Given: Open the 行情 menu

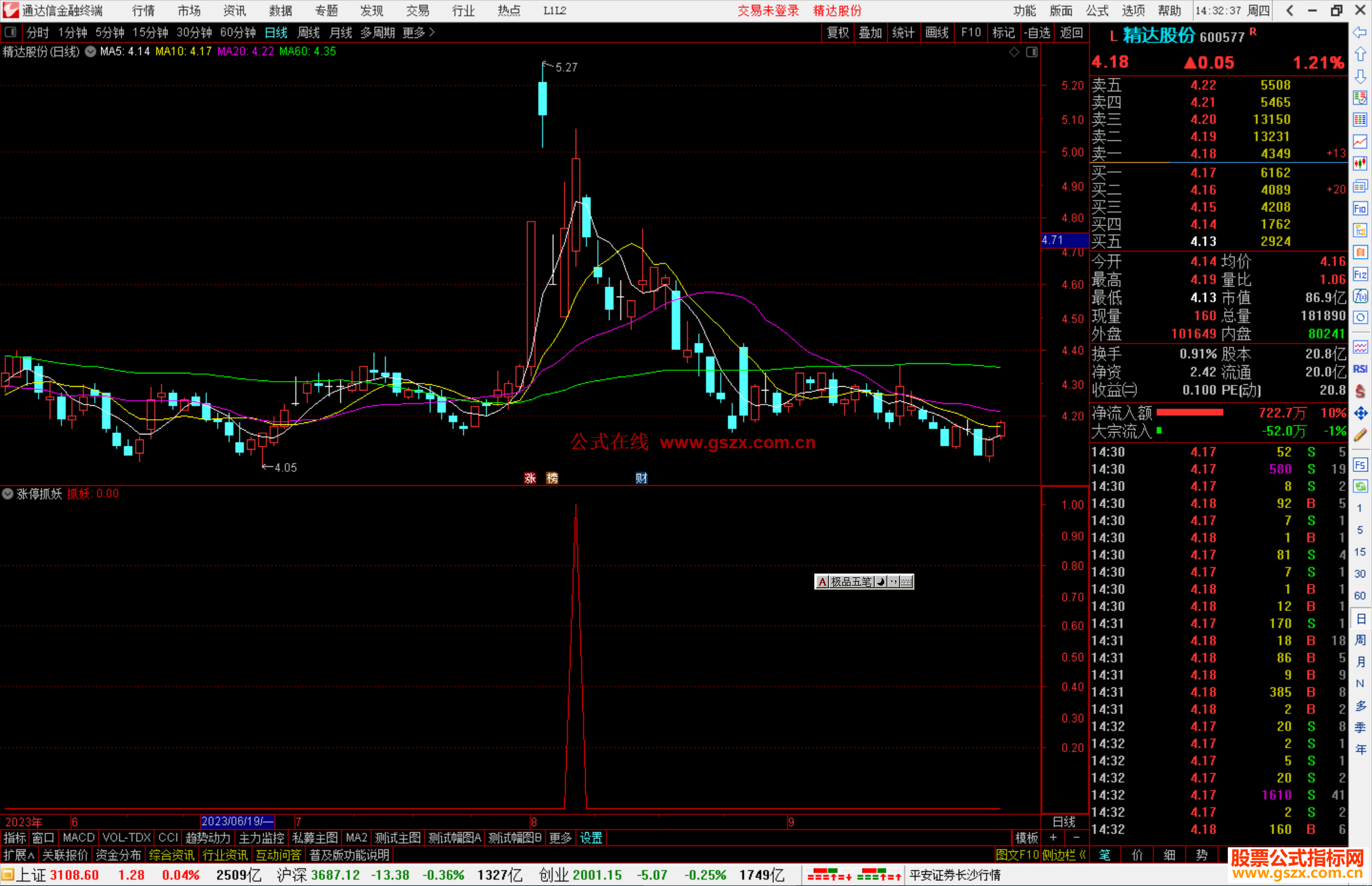Looking at the screenshot, I should click(143, 11).
